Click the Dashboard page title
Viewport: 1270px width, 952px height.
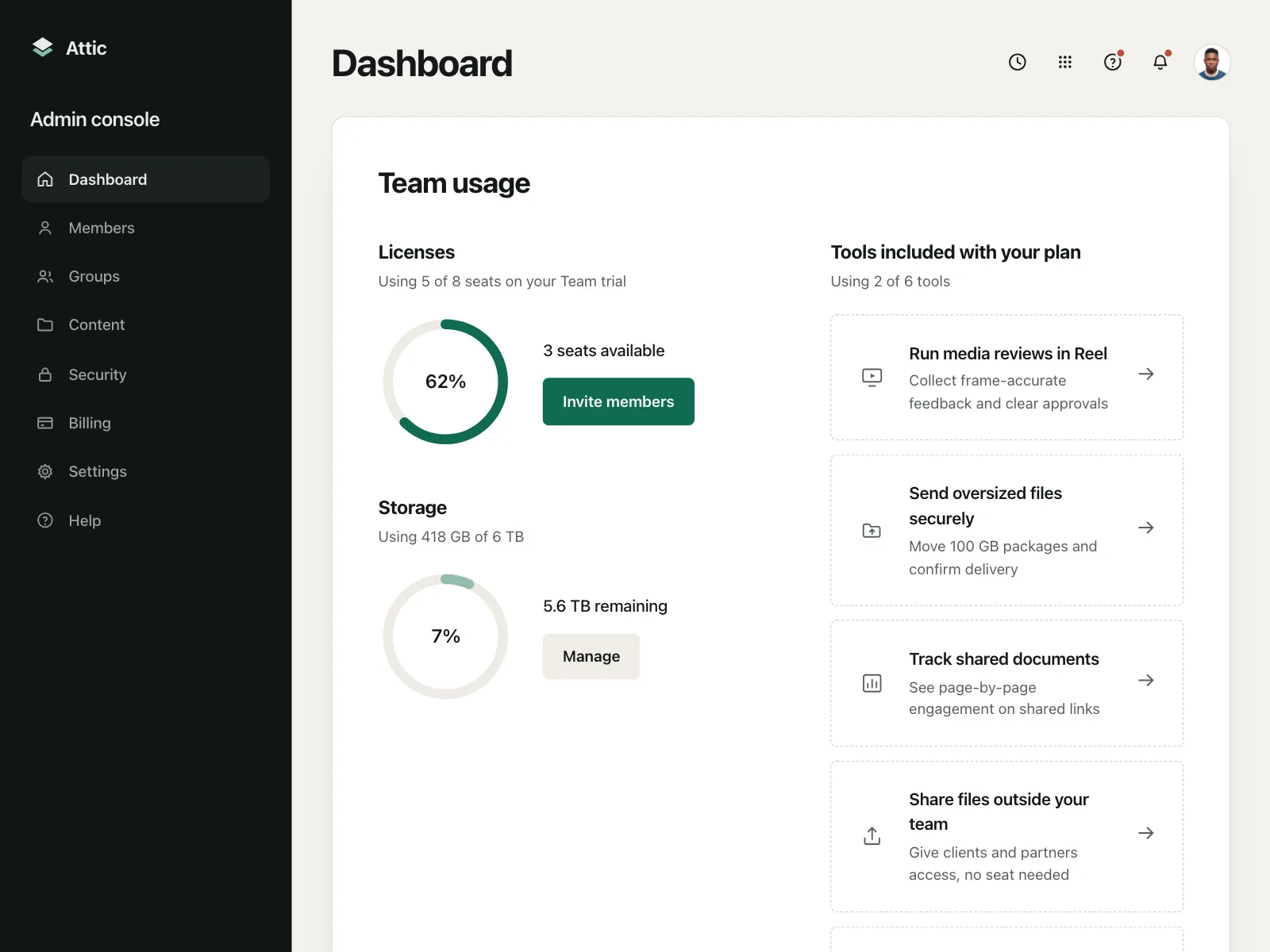(422, 63)
